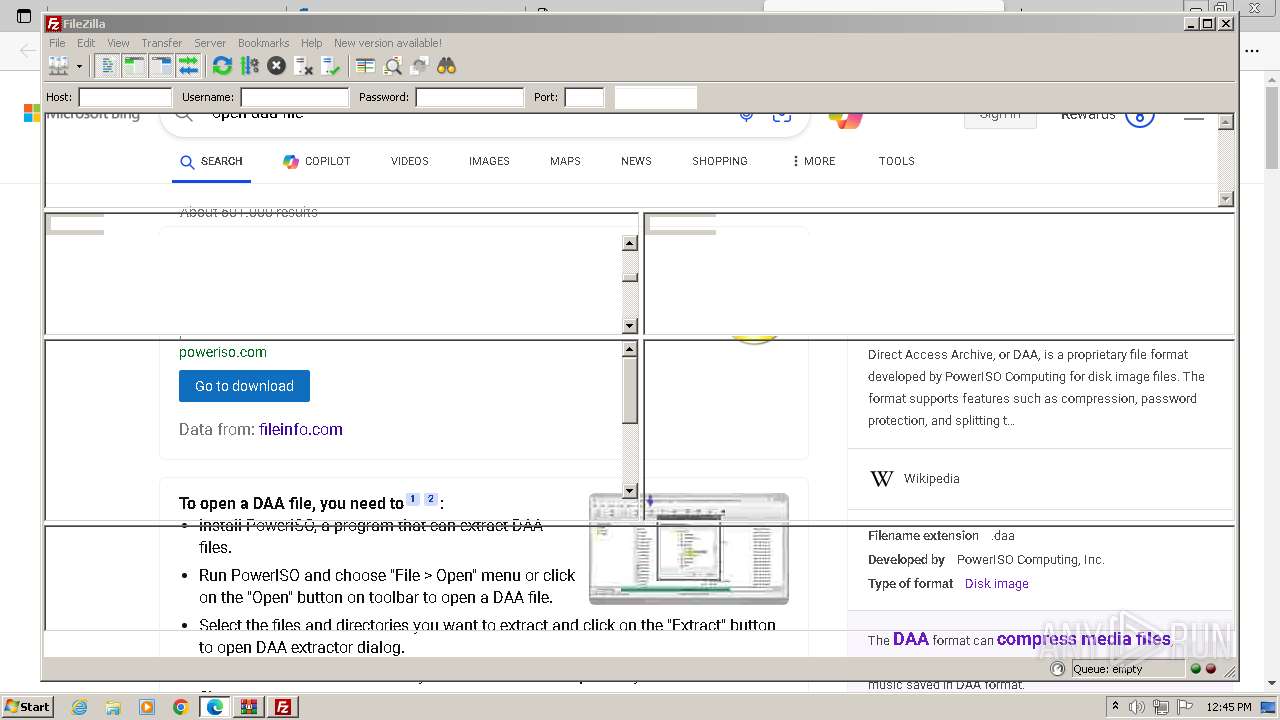Open Windows Explorer folder taskbar icon
The image size is (1280, 720).
(113, 707)
